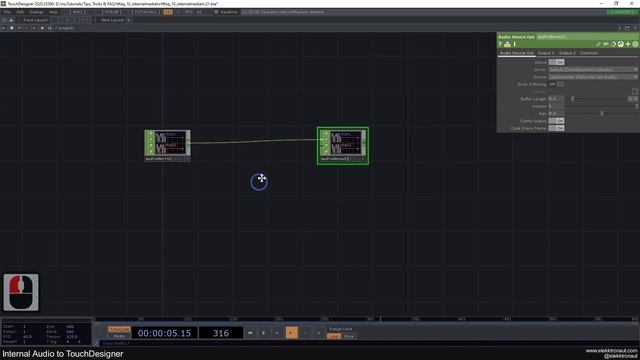This screenshot has width=640, height=360.
Task: Open the Help menu
Action: click(x=53, y=12)
